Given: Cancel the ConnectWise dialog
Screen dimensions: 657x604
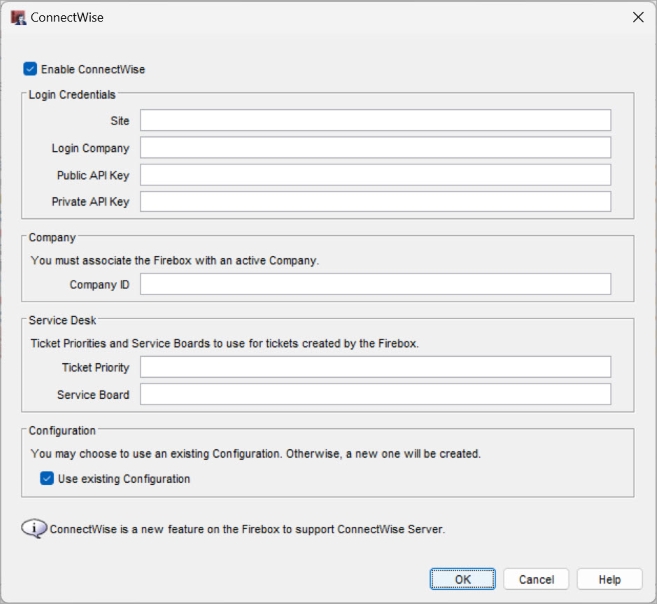Looking at the screenshot, I should pyautogui.click(x=536, y=579).
